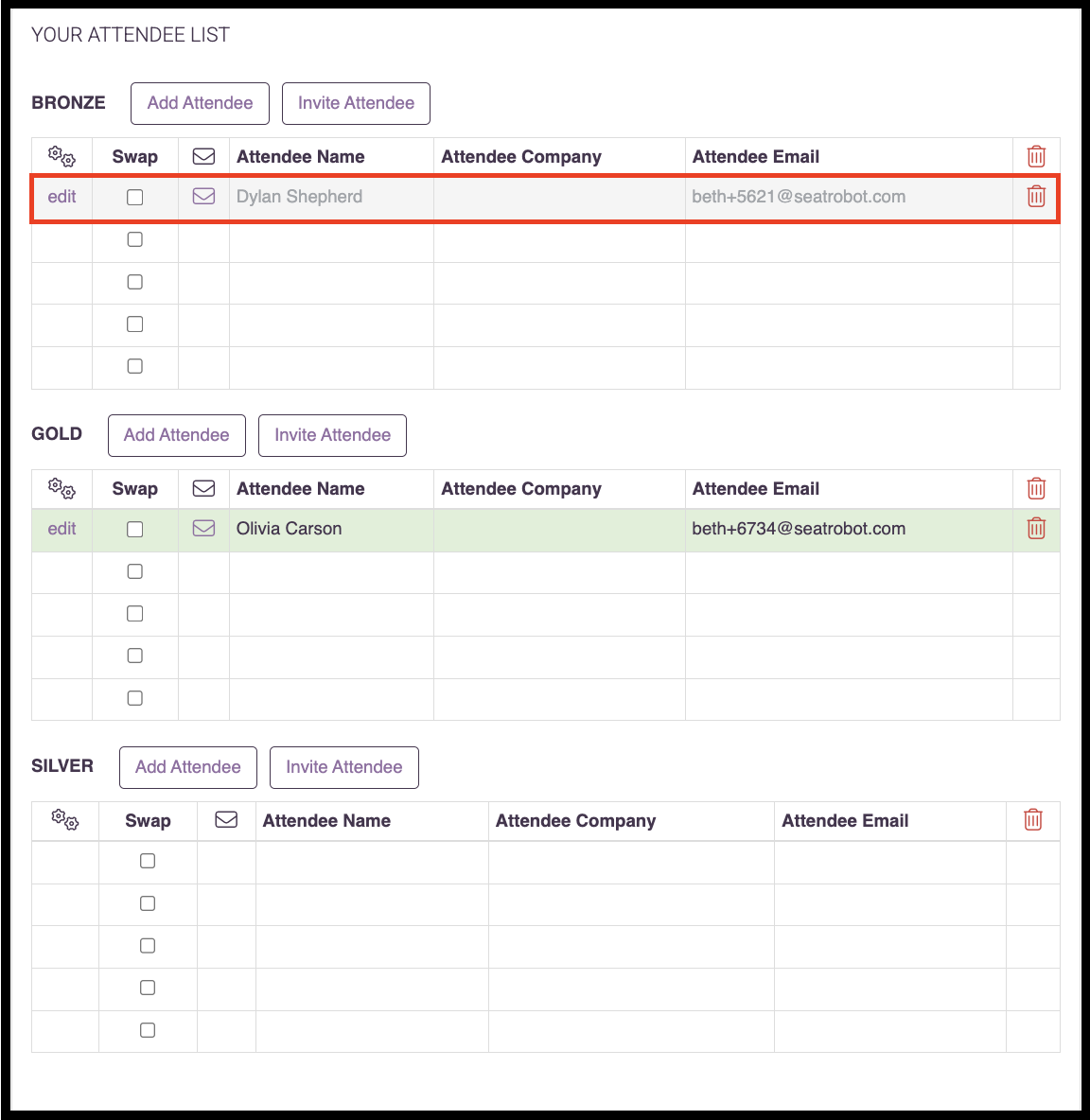Click the Attendee Name header in the Bronze table
The height and width of the screenshot is (1120, 1090).
point(301,156)
